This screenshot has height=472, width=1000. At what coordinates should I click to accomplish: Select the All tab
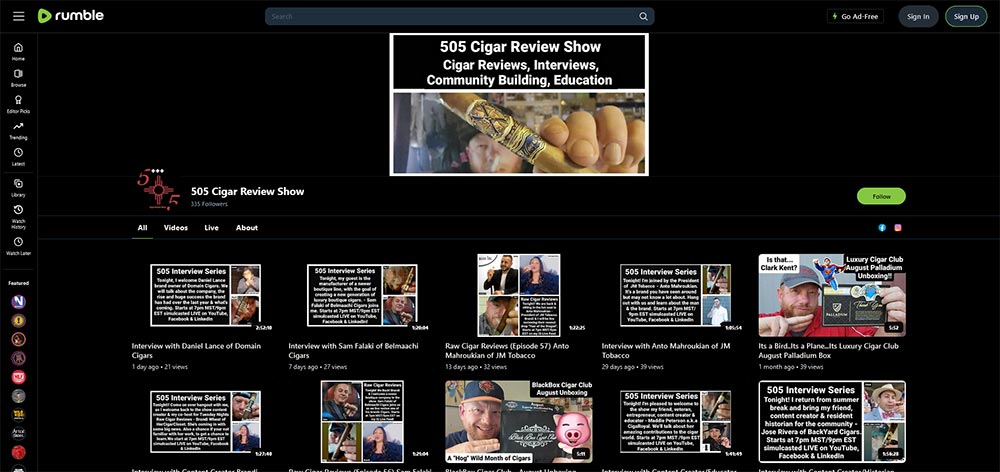click(x=142, y=228)
